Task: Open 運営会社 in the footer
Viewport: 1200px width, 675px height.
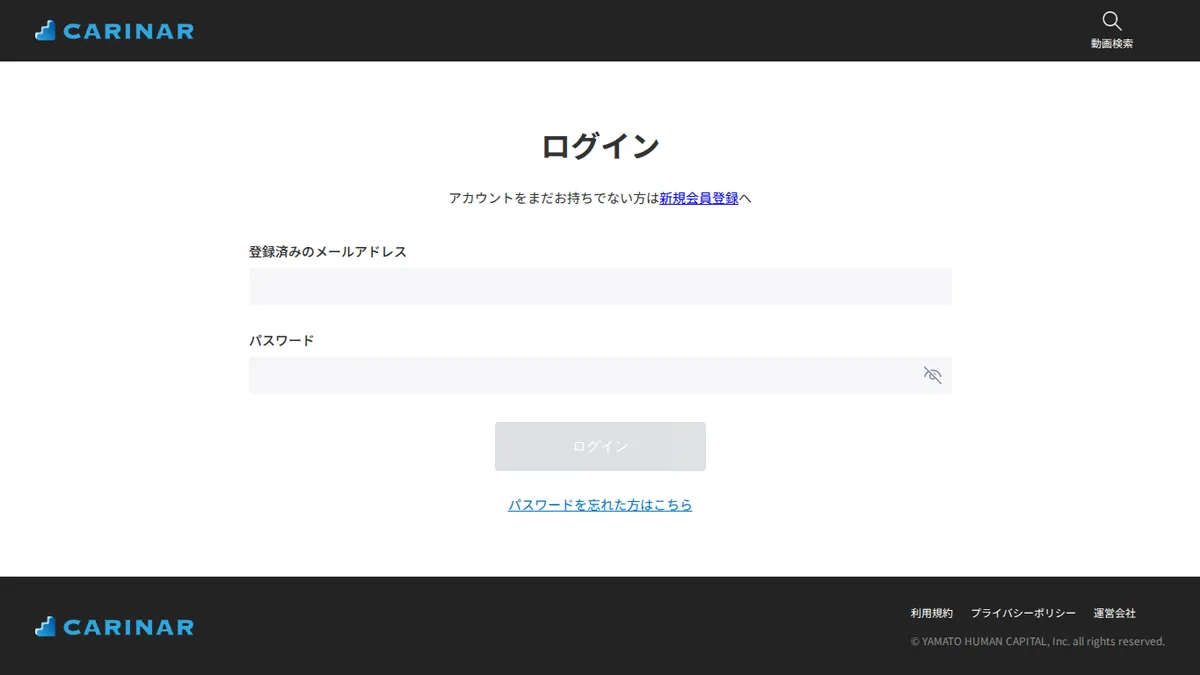Action: 1115,613
